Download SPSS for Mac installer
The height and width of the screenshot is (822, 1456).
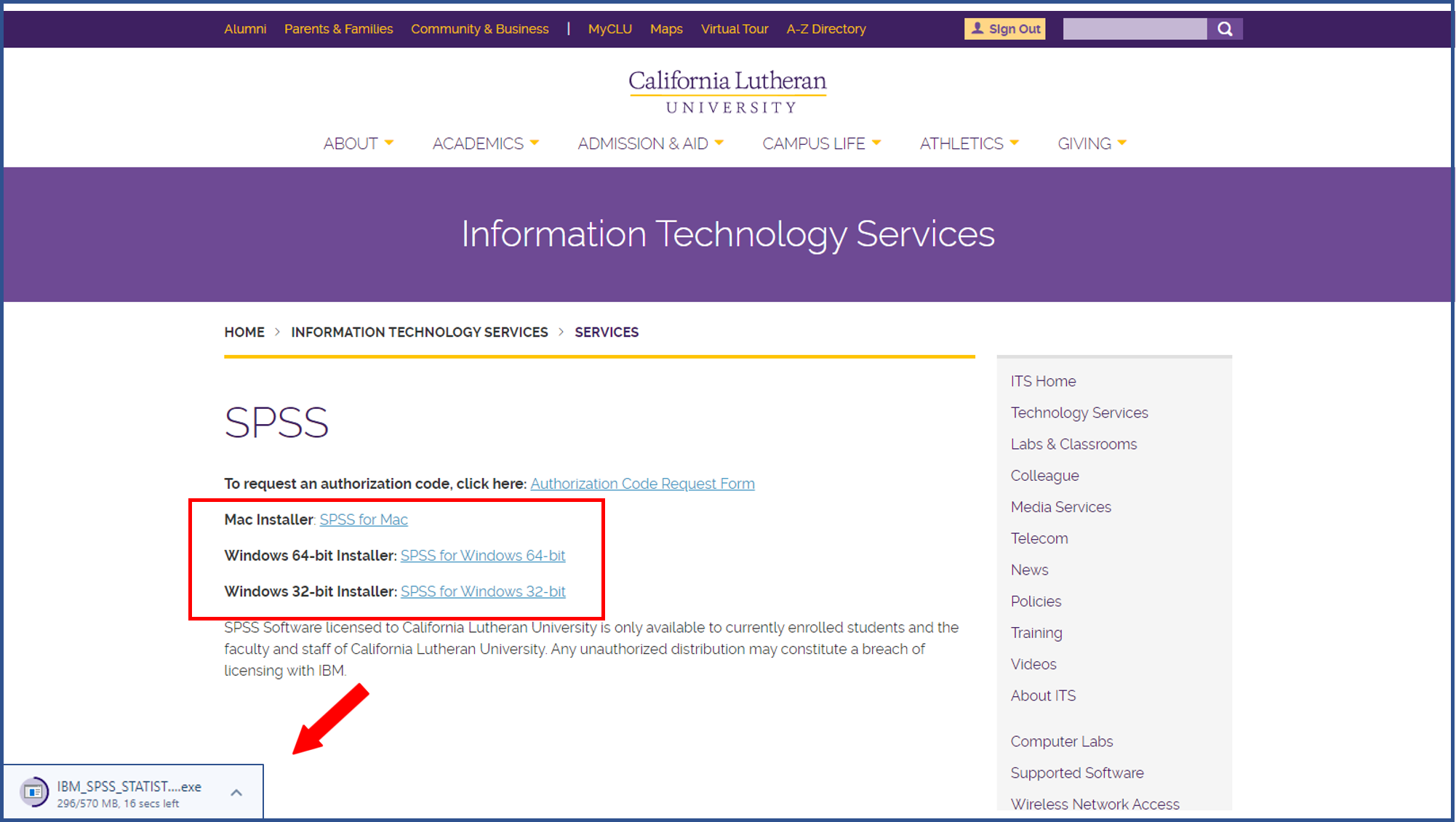tap(364, 519)
